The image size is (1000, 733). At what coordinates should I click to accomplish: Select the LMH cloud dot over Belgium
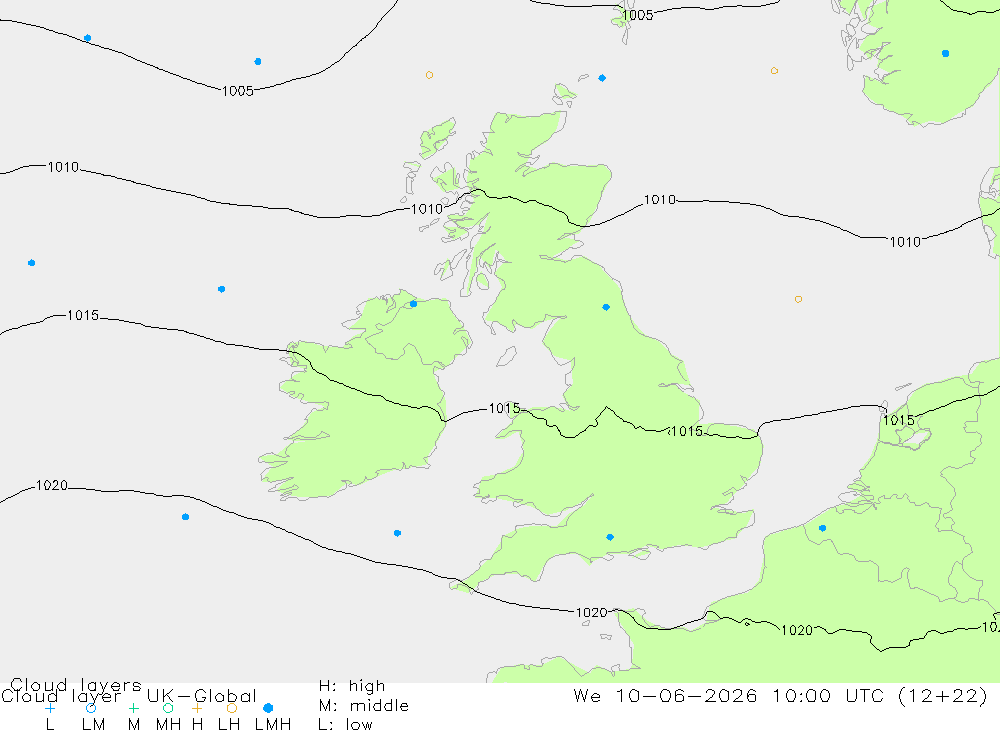(x=822, y=528)
